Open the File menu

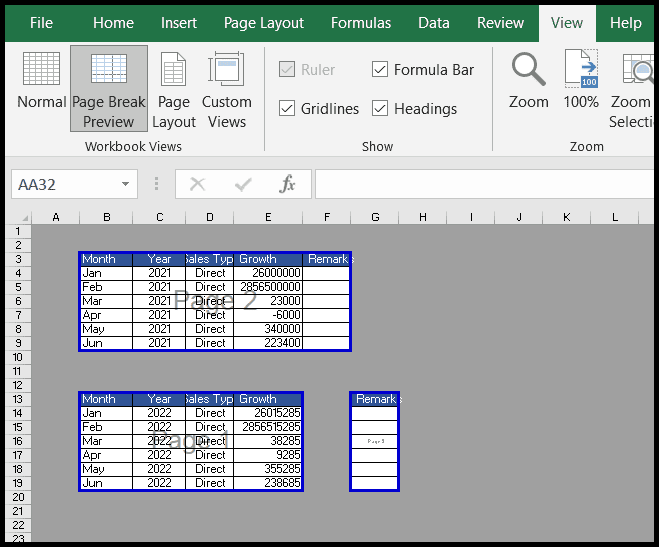pyautogui.click(x=41, y=23)
